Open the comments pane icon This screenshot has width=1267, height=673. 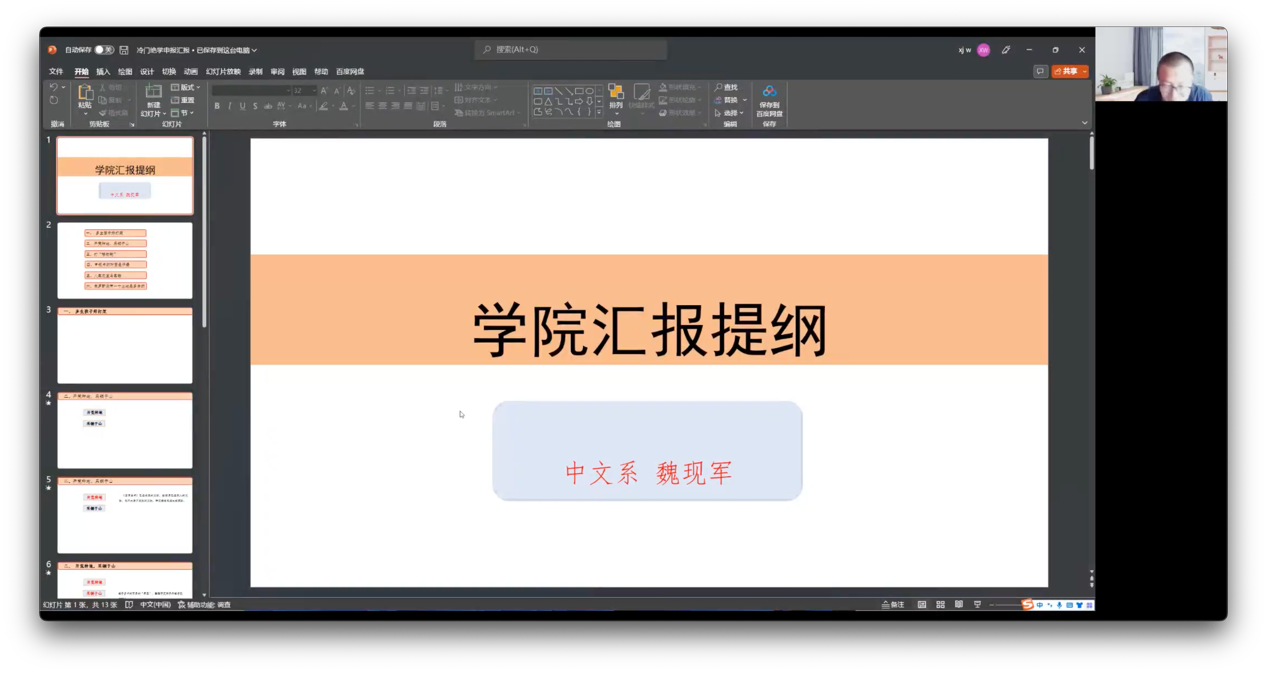point(1040,72)
